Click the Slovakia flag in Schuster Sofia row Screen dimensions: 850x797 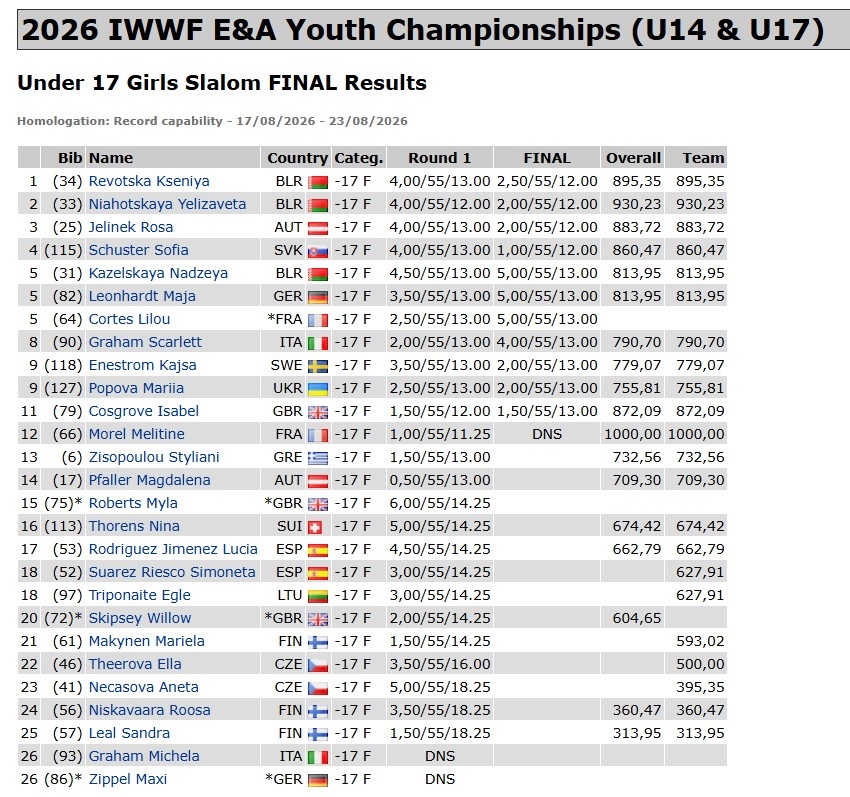coord(318,251)
